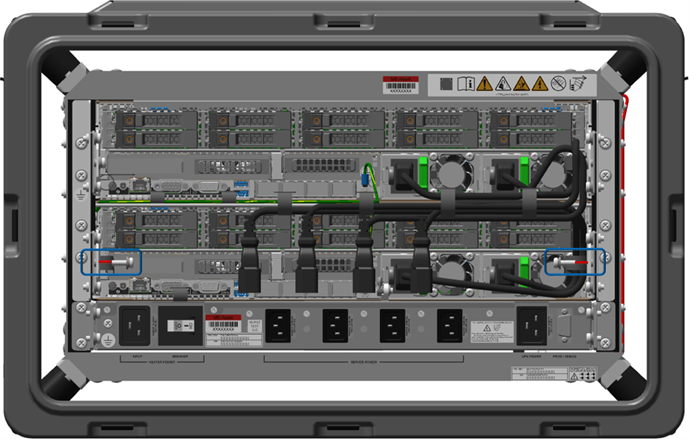The image size is (689, 439).
Task: Click the dark square icon on warning label
Action: click(x=446, y=84)
